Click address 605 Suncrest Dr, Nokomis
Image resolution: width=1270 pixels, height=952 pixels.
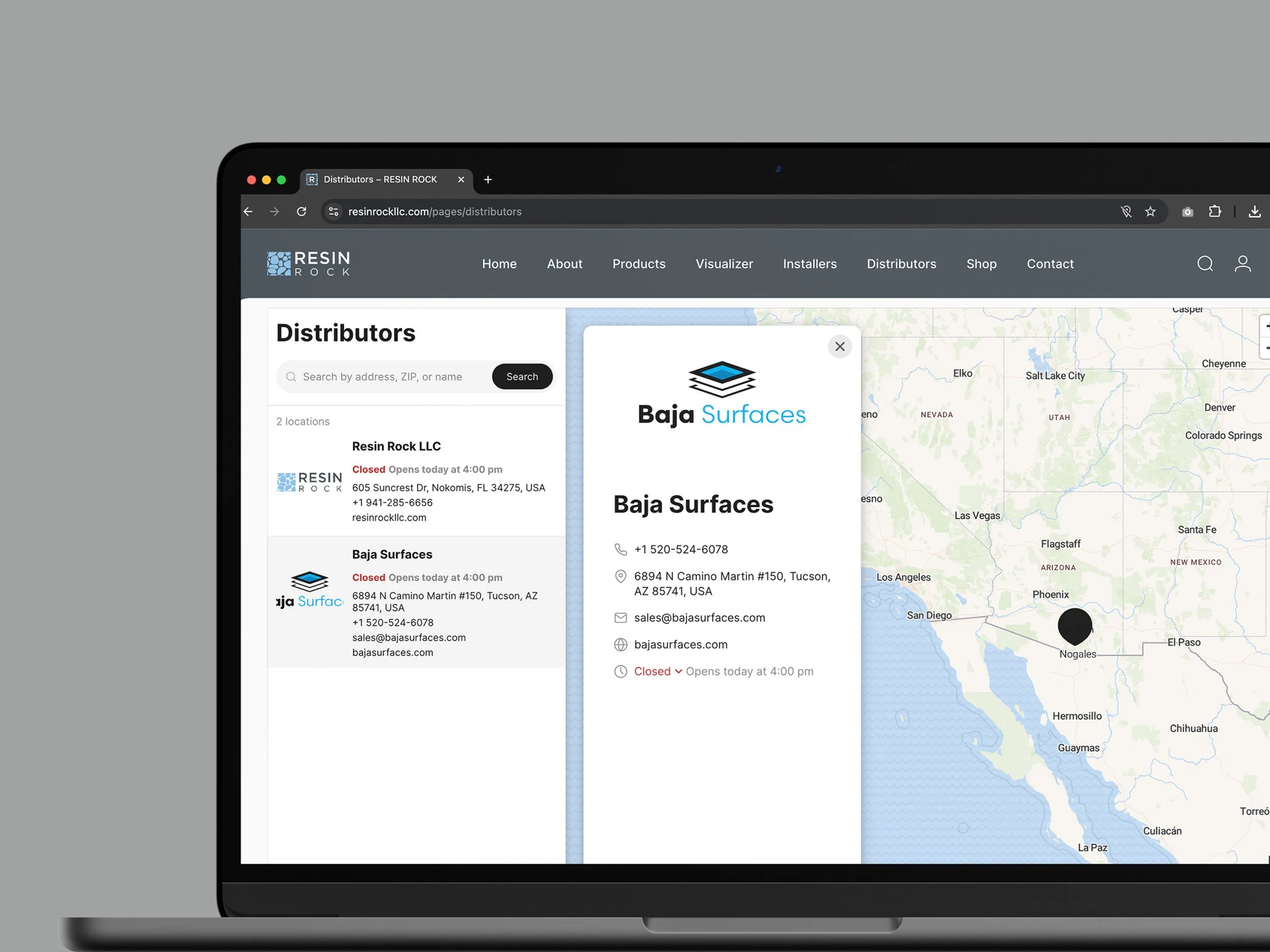(449, 488)
